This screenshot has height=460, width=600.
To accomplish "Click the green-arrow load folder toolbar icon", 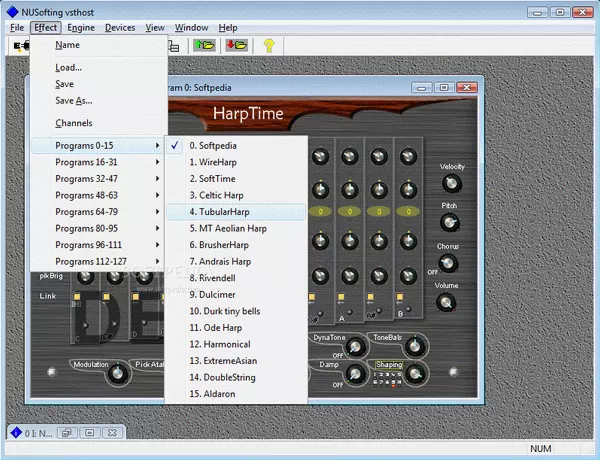I will coord(205,46).
